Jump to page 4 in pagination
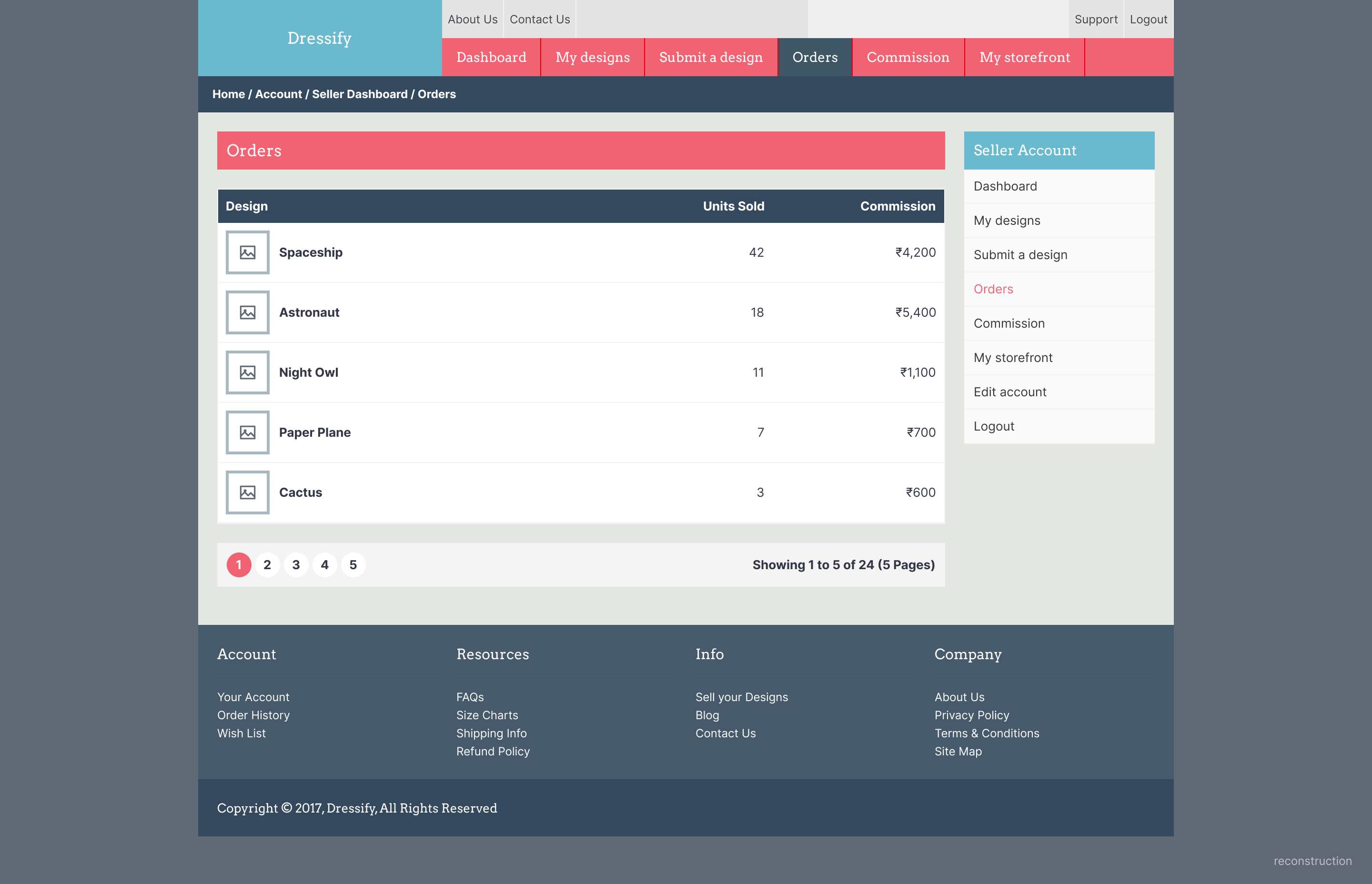1372x884 pixels. (x=325, y=565)
